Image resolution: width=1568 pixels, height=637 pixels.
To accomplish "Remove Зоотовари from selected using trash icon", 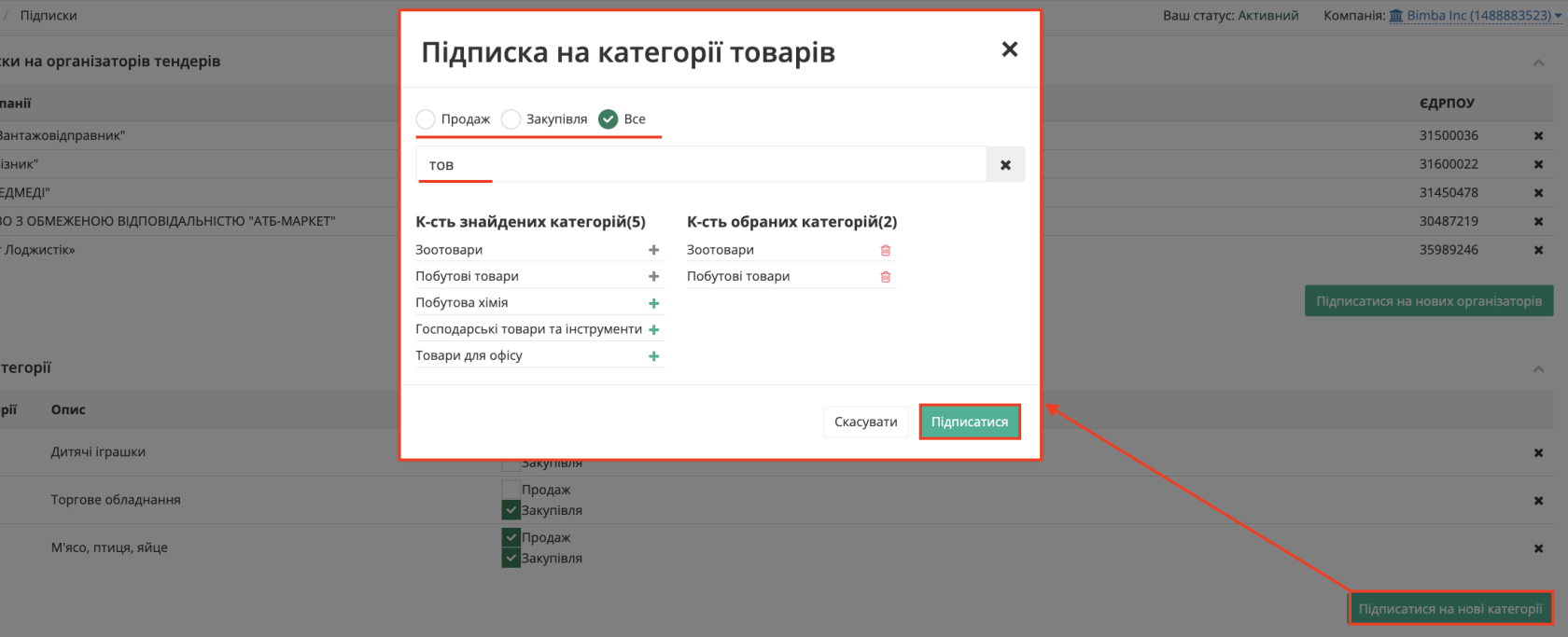I will click(886, 250).
